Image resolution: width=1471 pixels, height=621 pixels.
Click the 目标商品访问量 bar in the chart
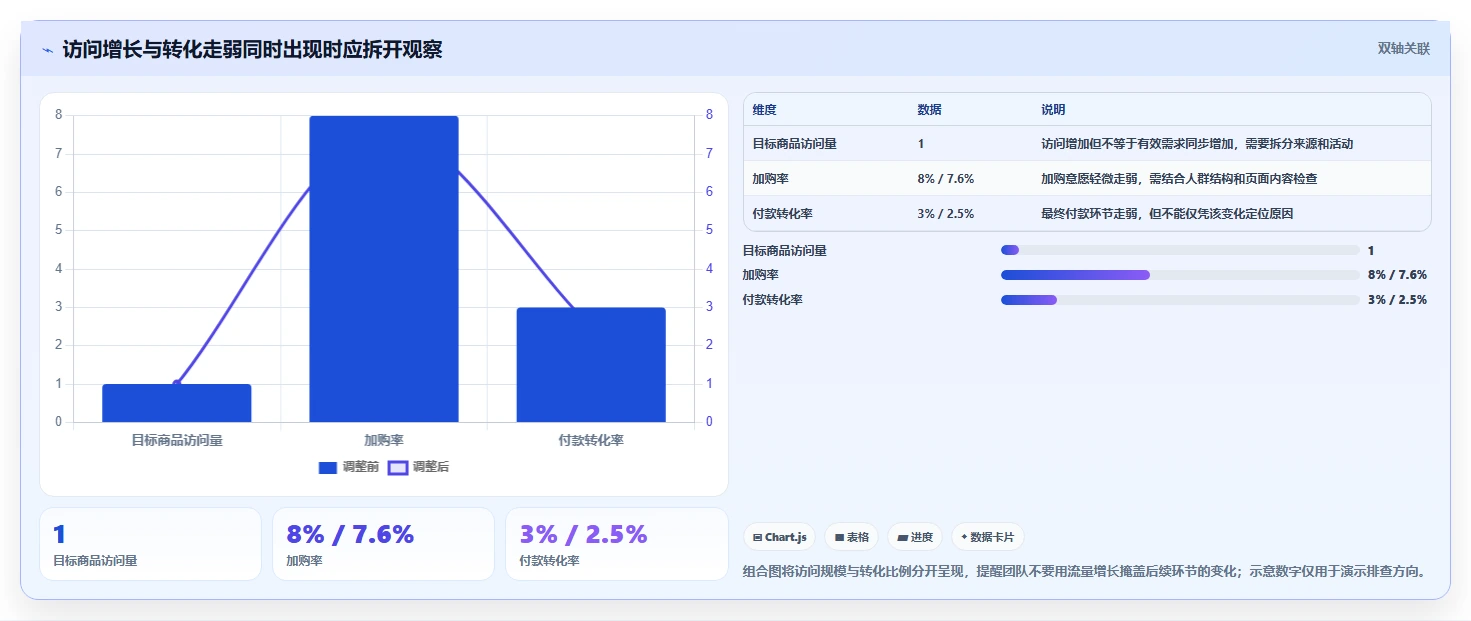177,403
